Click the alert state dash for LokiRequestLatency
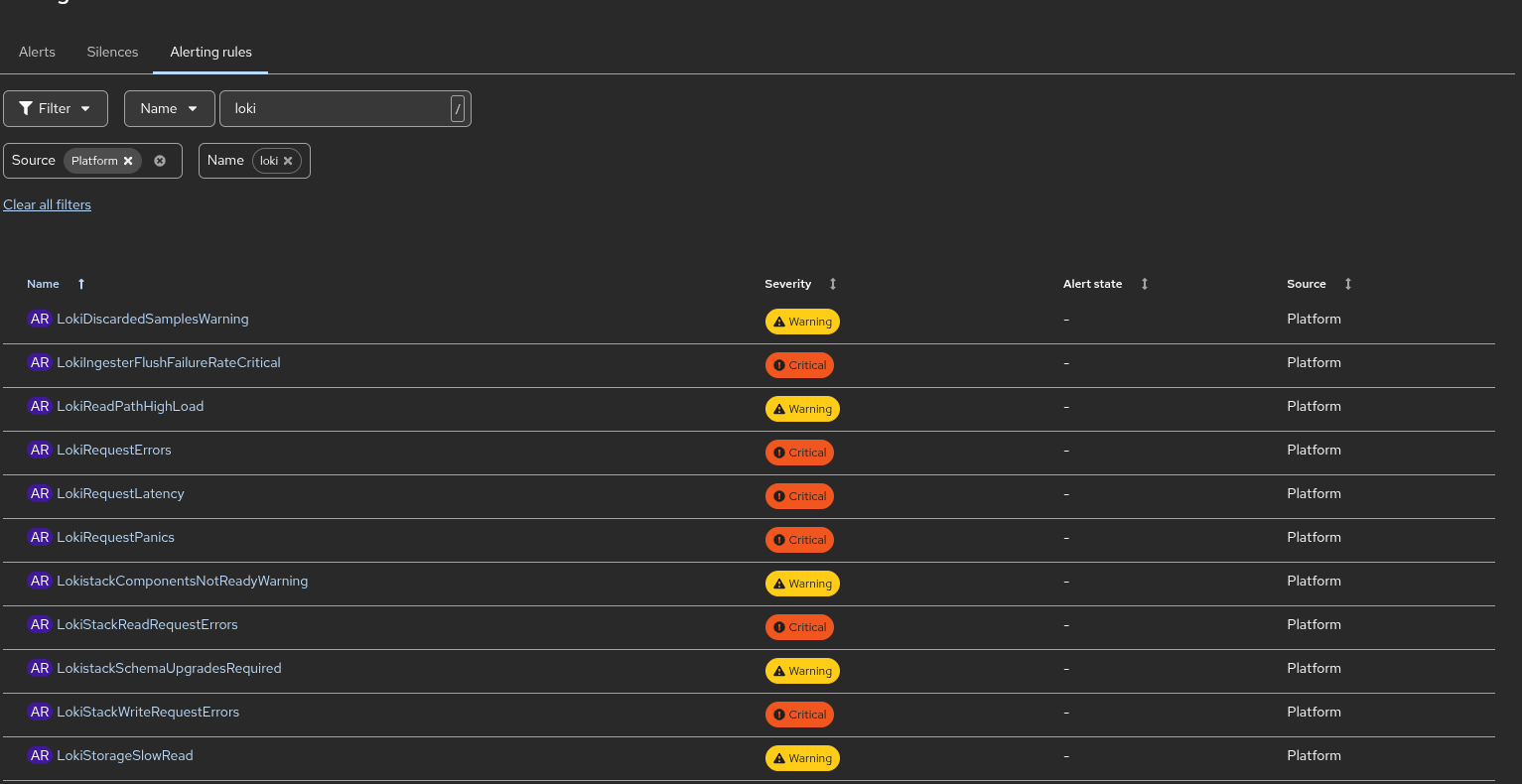This screenshot has height=784, width=1522. [1066, 494]
